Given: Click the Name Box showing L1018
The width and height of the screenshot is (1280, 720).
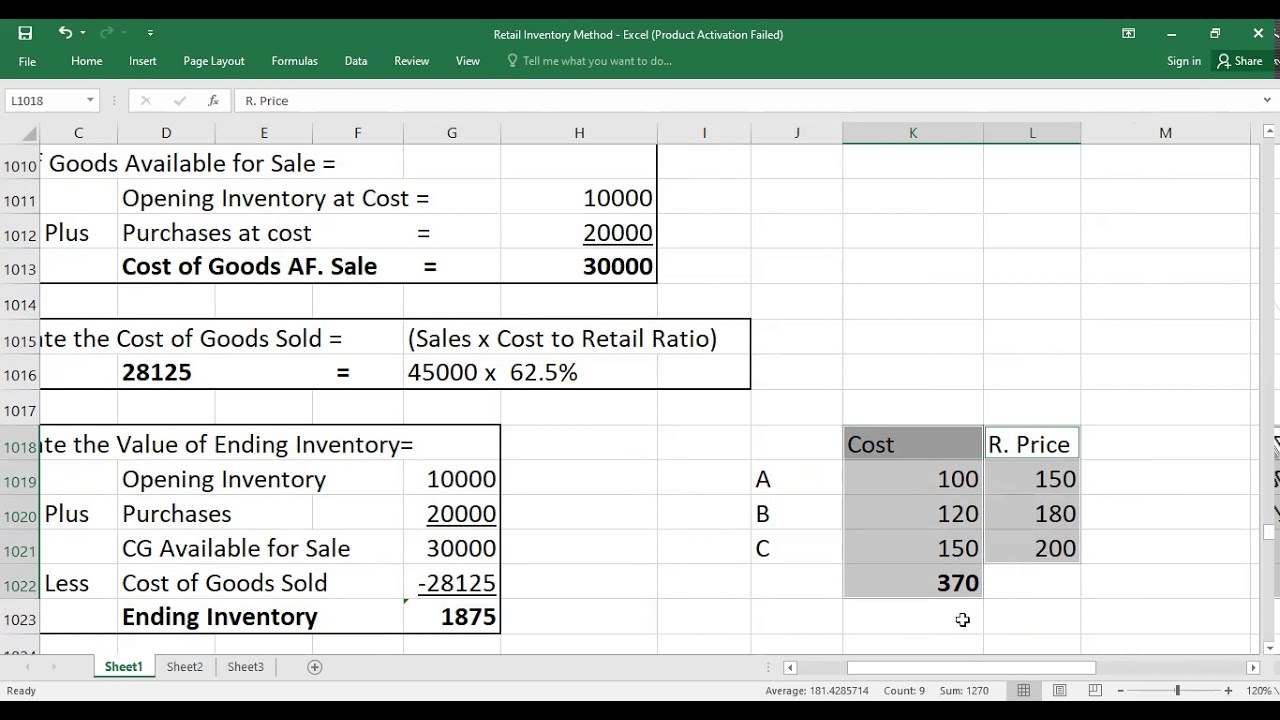Looking at the screenshot, I should point(44,101).
